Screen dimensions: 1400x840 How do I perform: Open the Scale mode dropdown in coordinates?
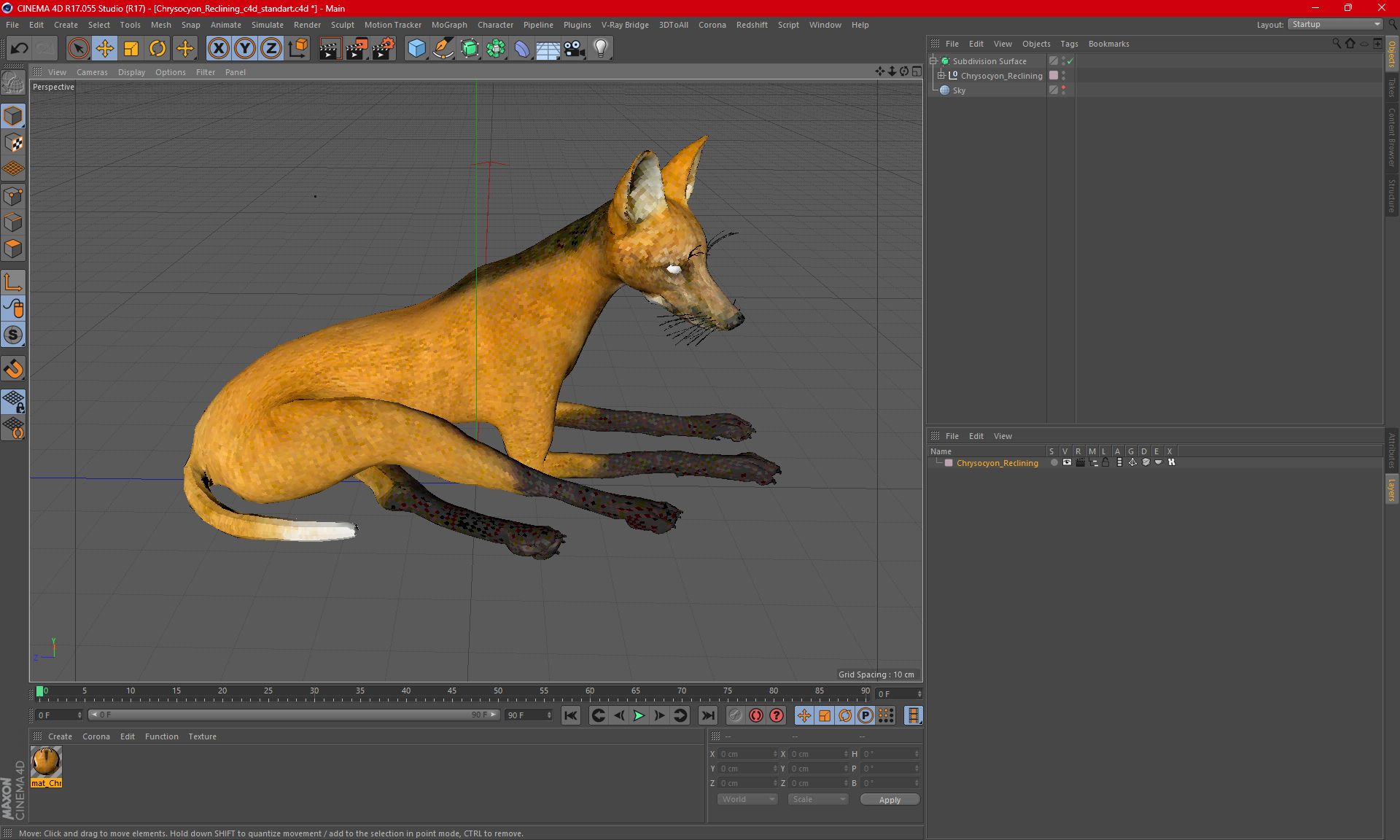click(818, 800)
